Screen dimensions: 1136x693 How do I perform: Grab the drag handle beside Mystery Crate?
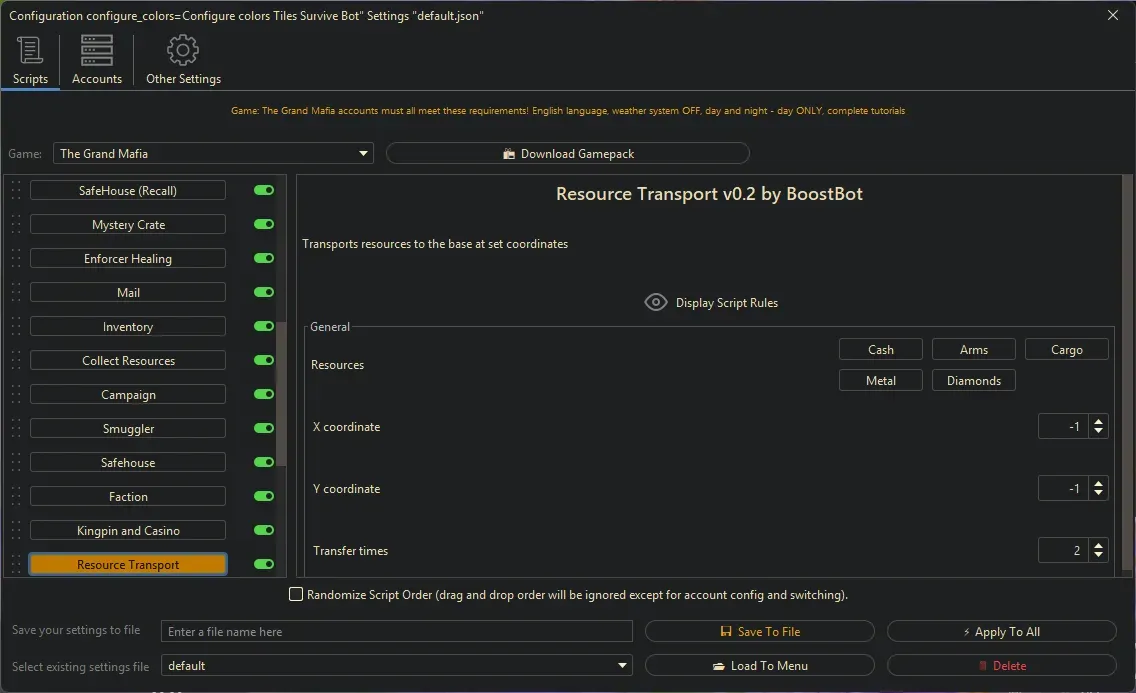click(16, 224)
